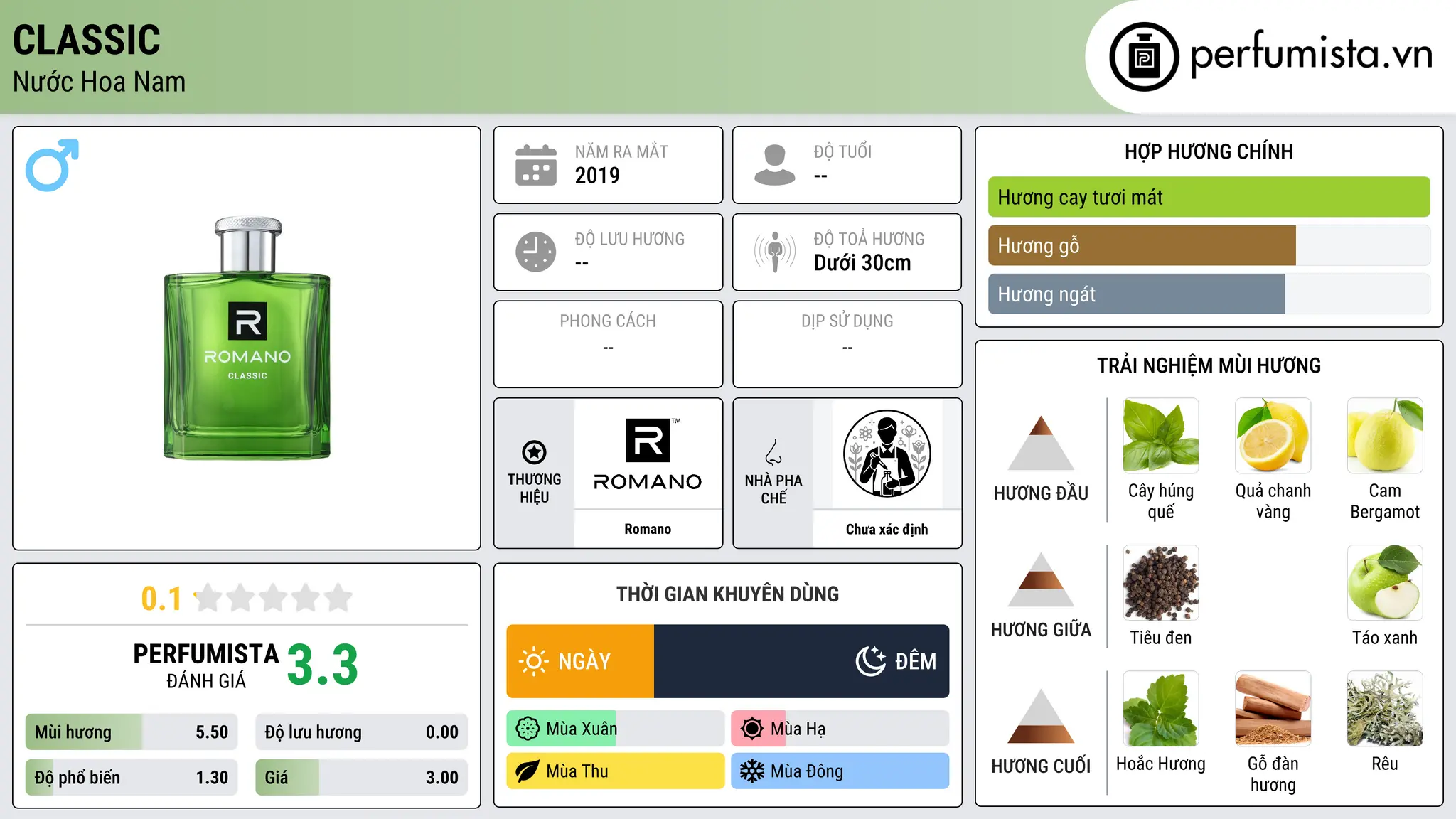This screenshot has height=819, width=1456.
Task: Click the Hương cay tươi mát accord bar
Action: (x=1209, y=197)
